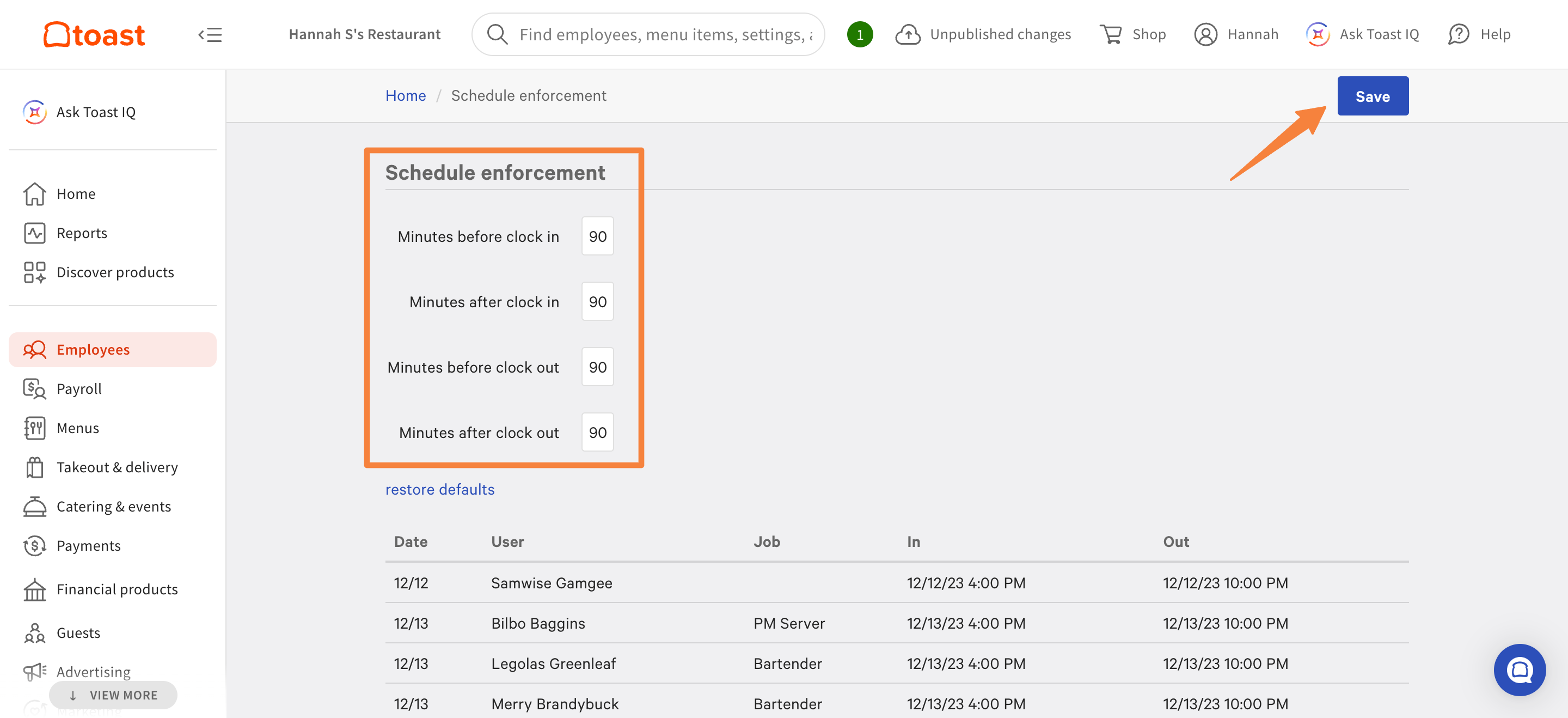Expand sidebar with VIEW MORE

113,695
